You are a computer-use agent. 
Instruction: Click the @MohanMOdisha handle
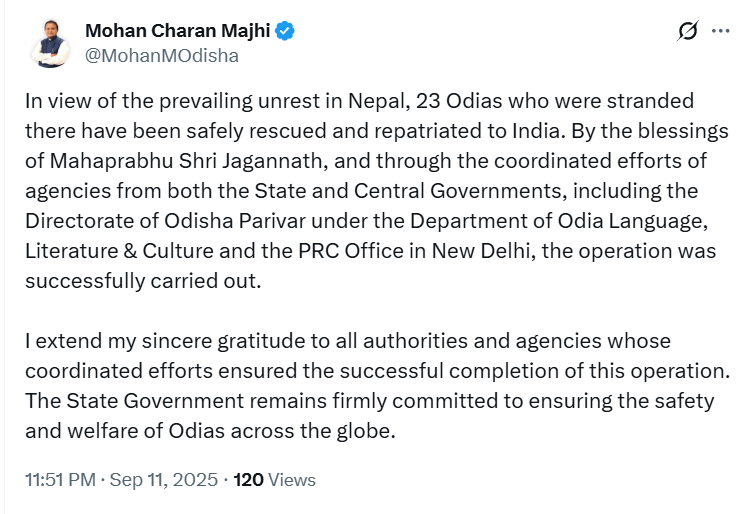click(162, 55)
